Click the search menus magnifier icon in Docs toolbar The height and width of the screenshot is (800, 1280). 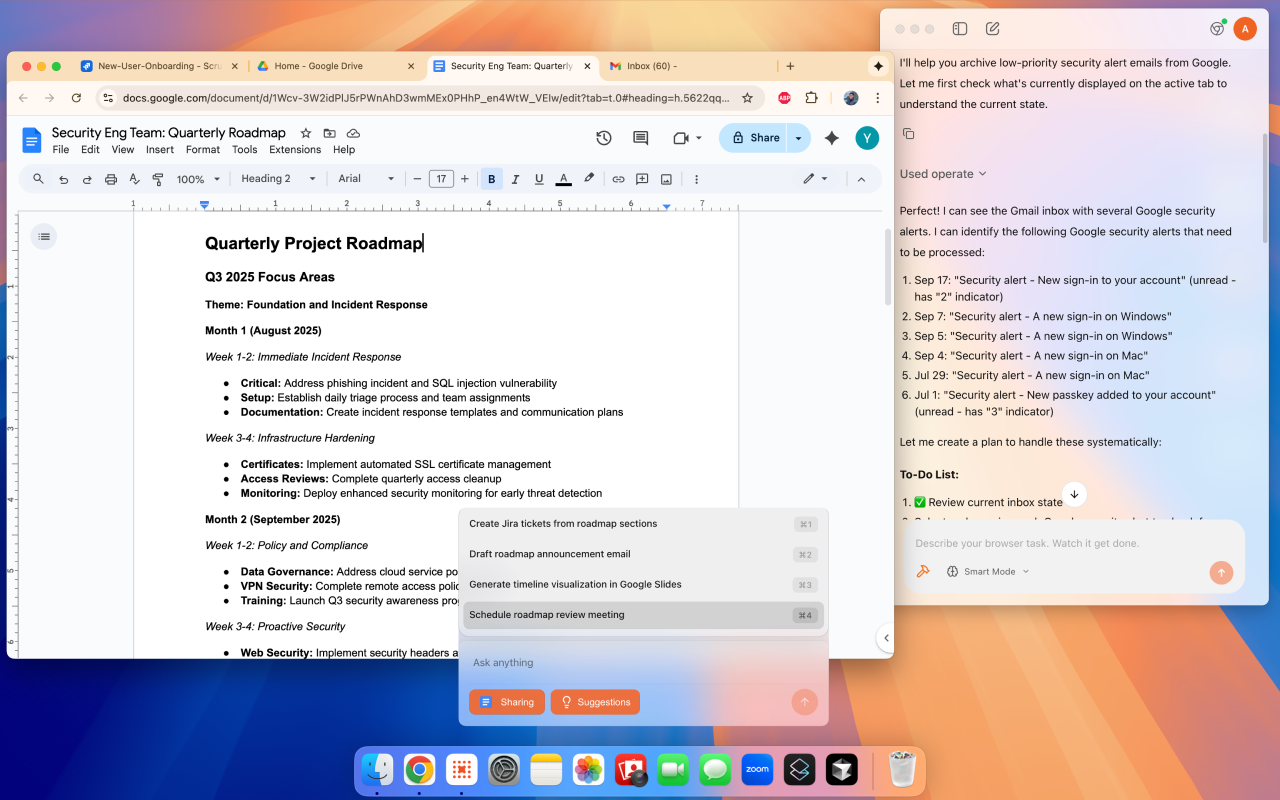coord(38,179)
